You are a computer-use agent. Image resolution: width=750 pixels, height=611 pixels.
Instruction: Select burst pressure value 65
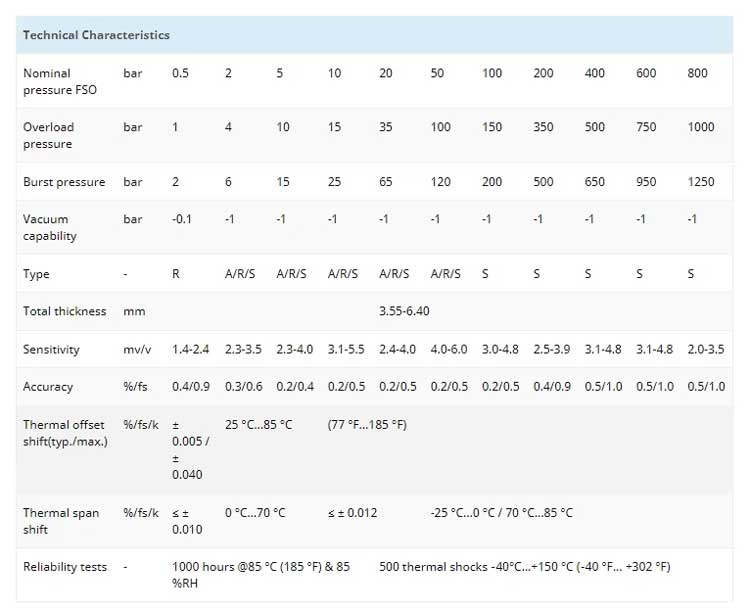pyautogui.click(x=386, y=182)
